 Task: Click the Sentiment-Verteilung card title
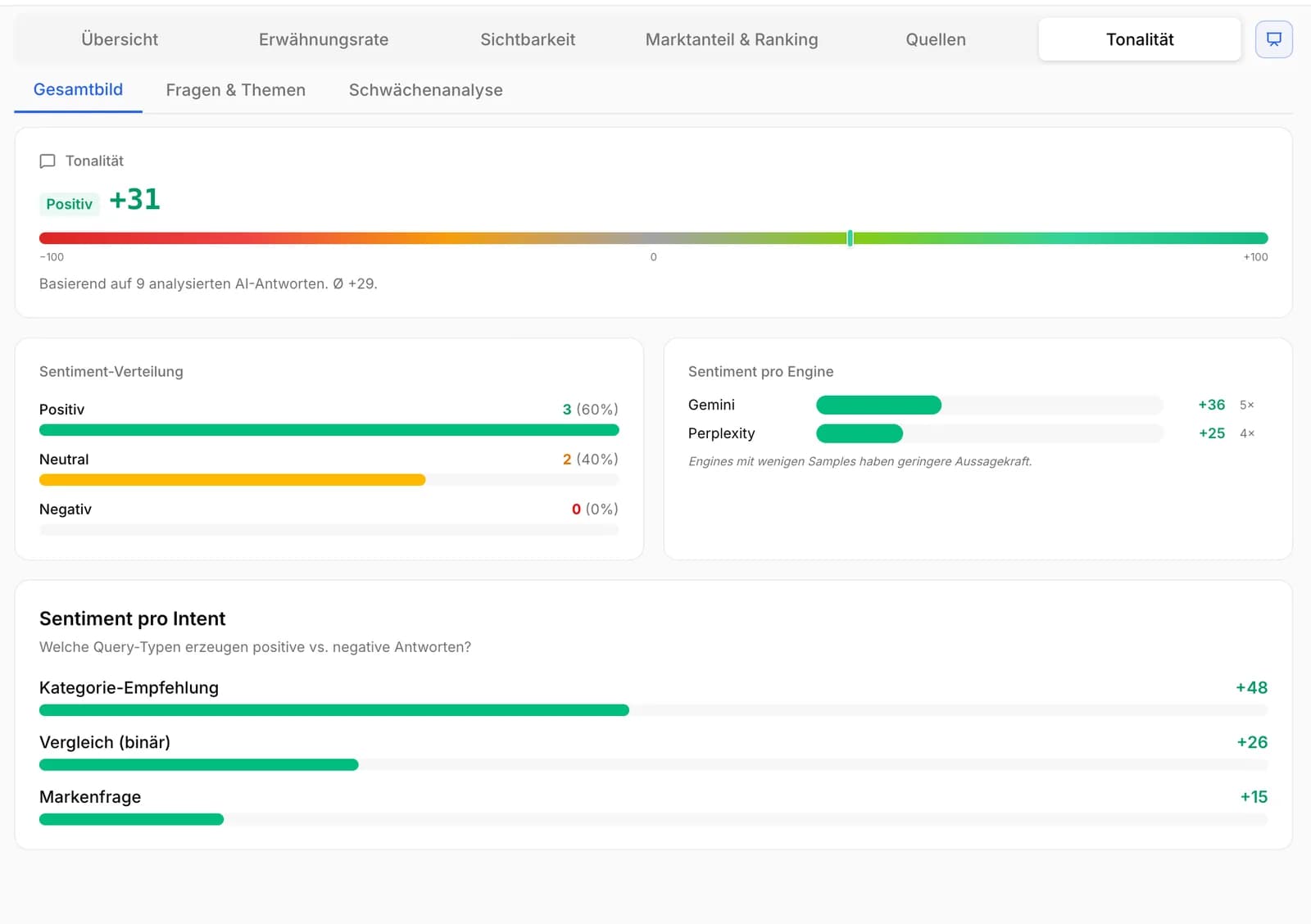pyautogui.click(x=111, y=372)
